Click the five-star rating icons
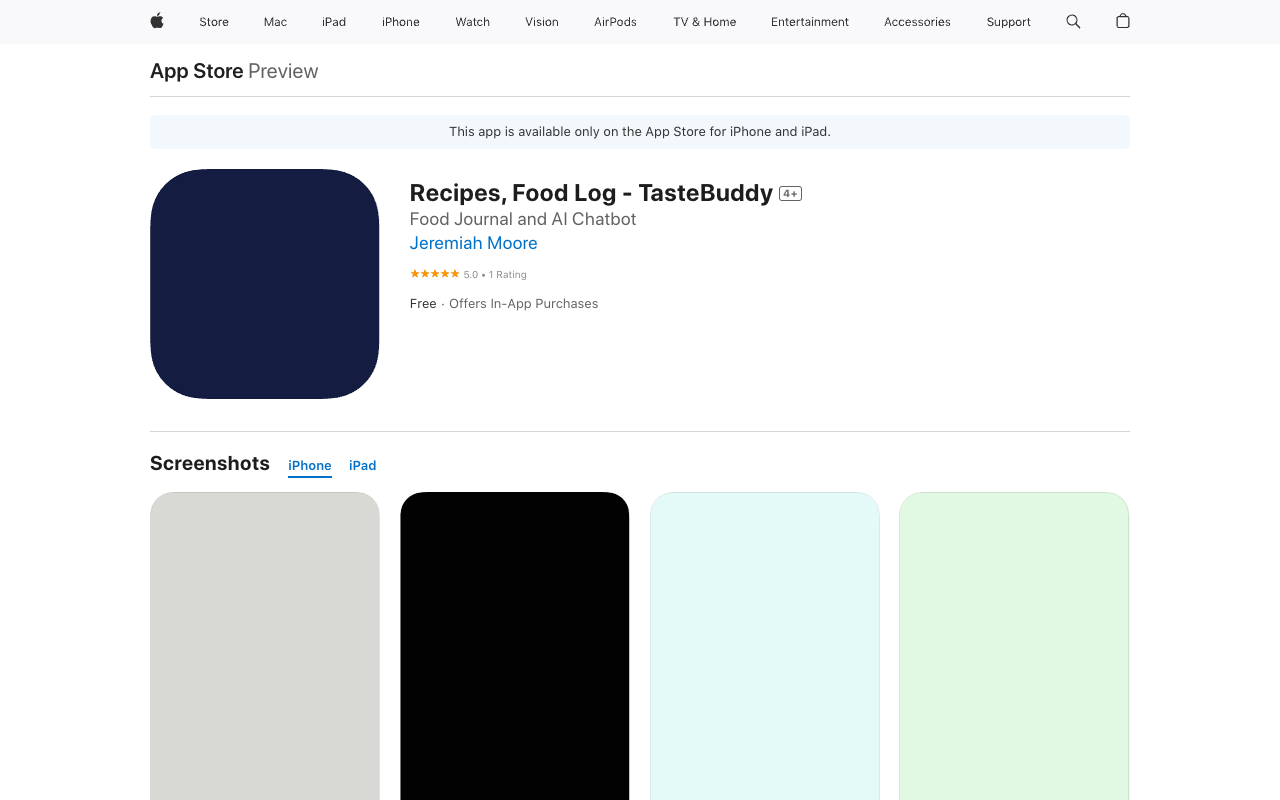 point(435,274)
